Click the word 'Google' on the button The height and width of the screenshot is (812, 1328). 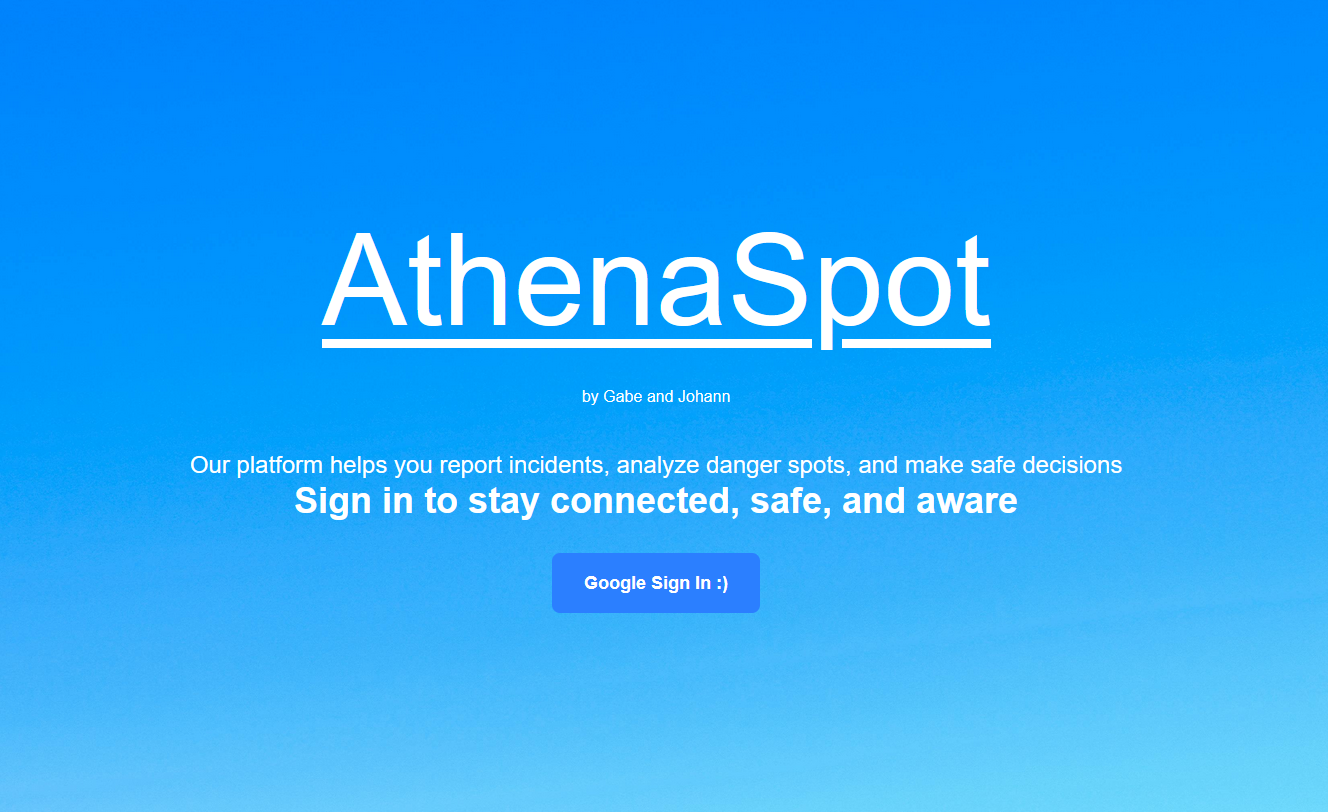(615, 583)
